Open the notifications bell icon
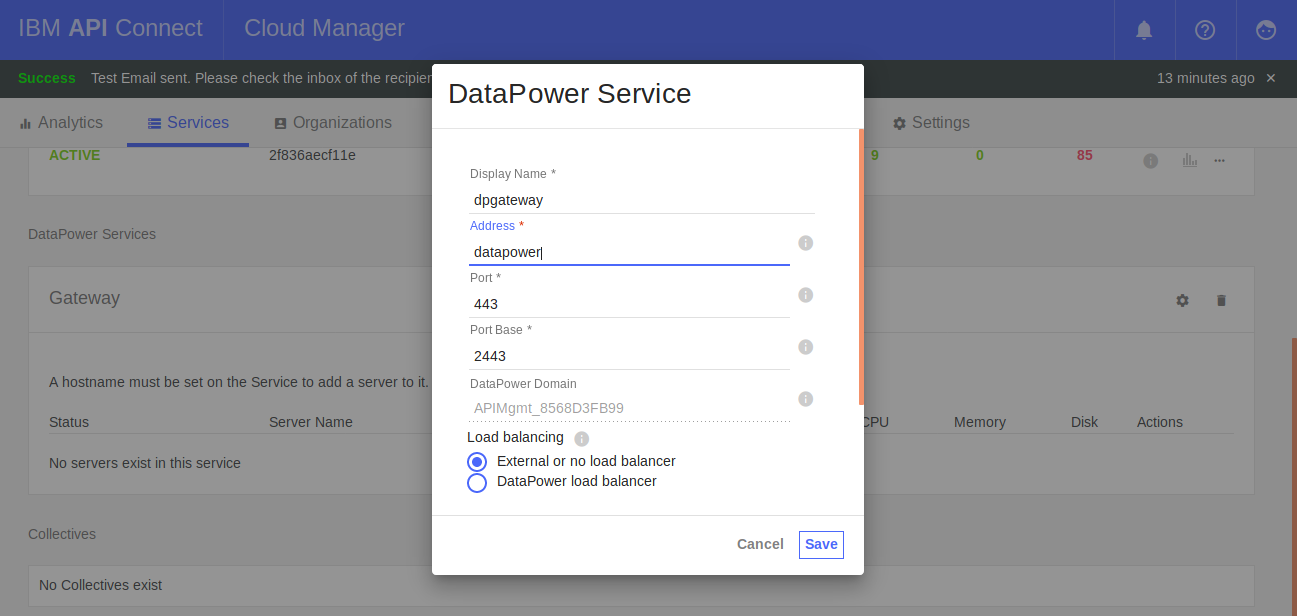Image resolution: width=1297 pixels, height=616 pixels. (1144, 30)
